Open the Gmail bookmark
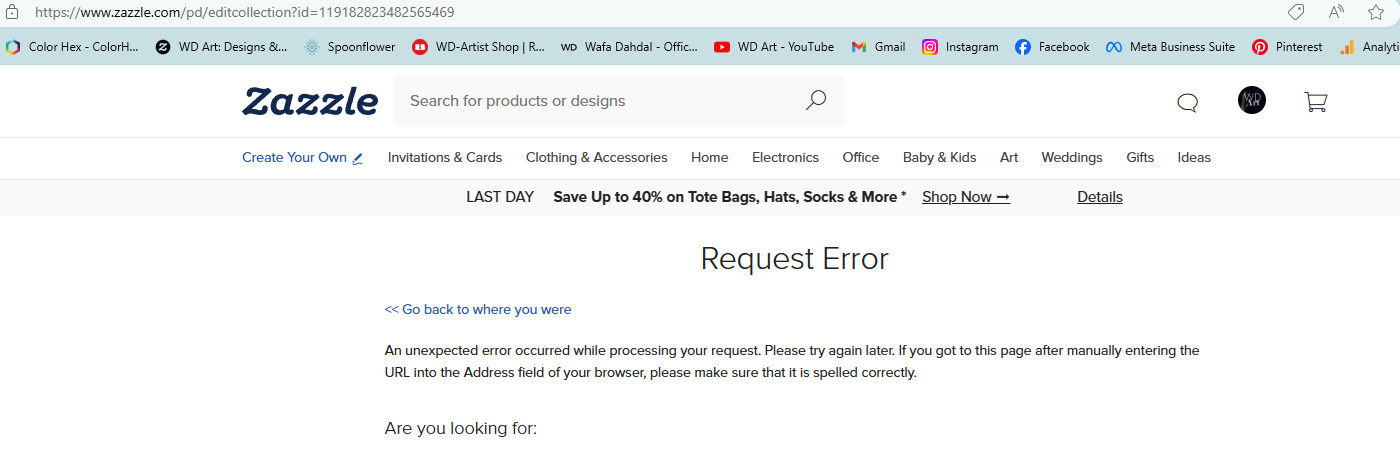 point(878,47)
